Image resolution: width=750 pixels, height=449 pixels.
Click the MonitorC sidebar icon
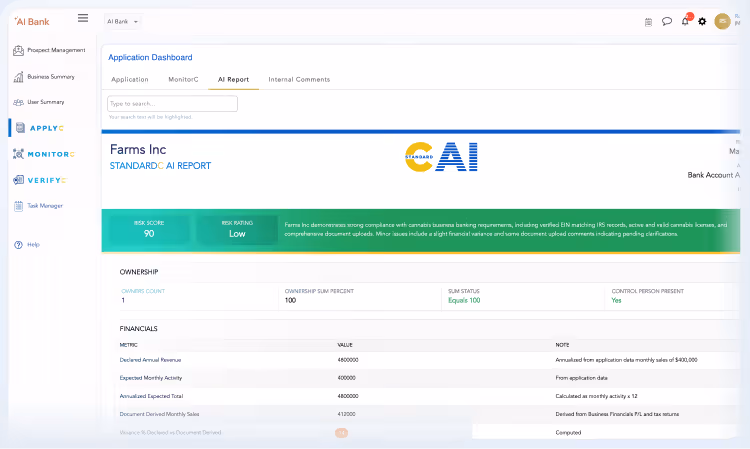tap(18, 154)
